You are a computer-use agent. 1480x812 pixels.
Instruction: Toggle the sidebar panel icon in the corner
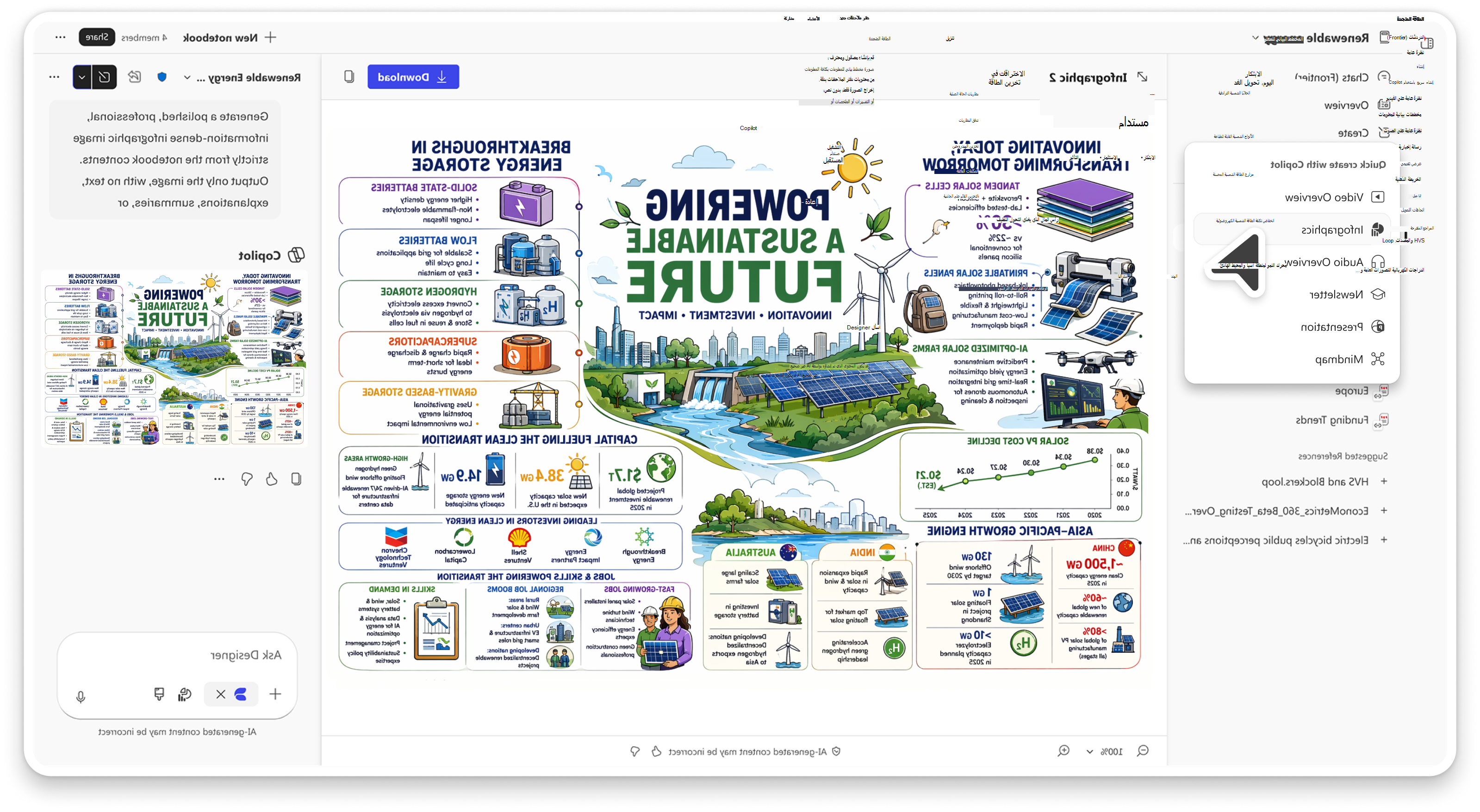1427,43
